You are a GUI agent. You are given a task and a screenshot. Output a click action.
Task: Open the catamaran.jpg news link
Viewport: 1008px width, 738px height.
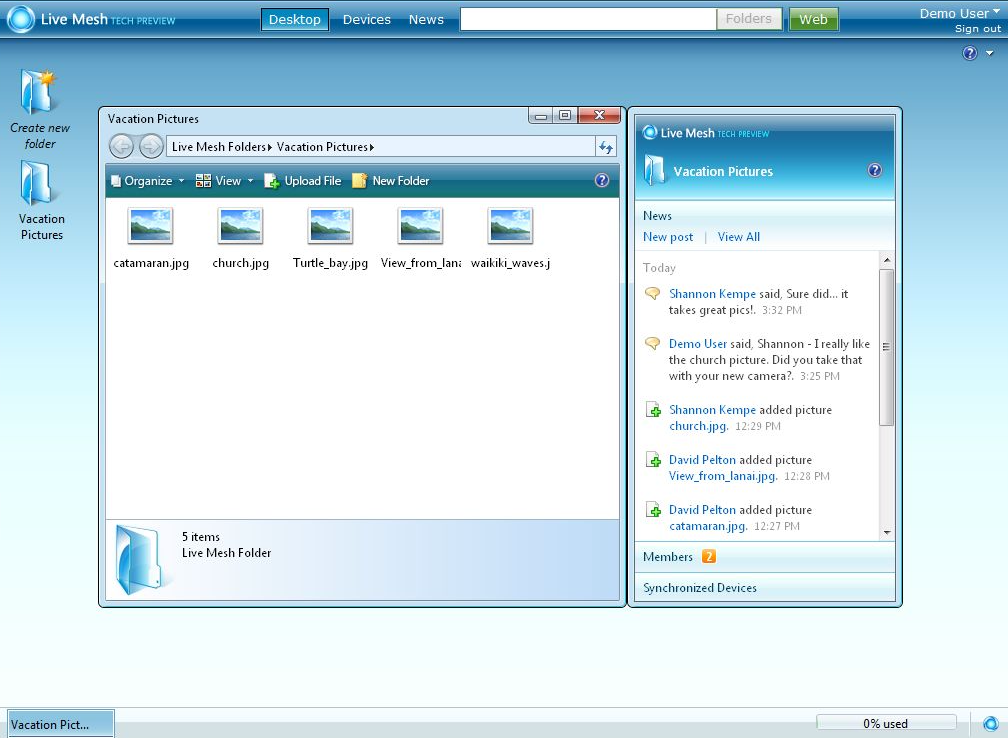[x=708, y=526]
